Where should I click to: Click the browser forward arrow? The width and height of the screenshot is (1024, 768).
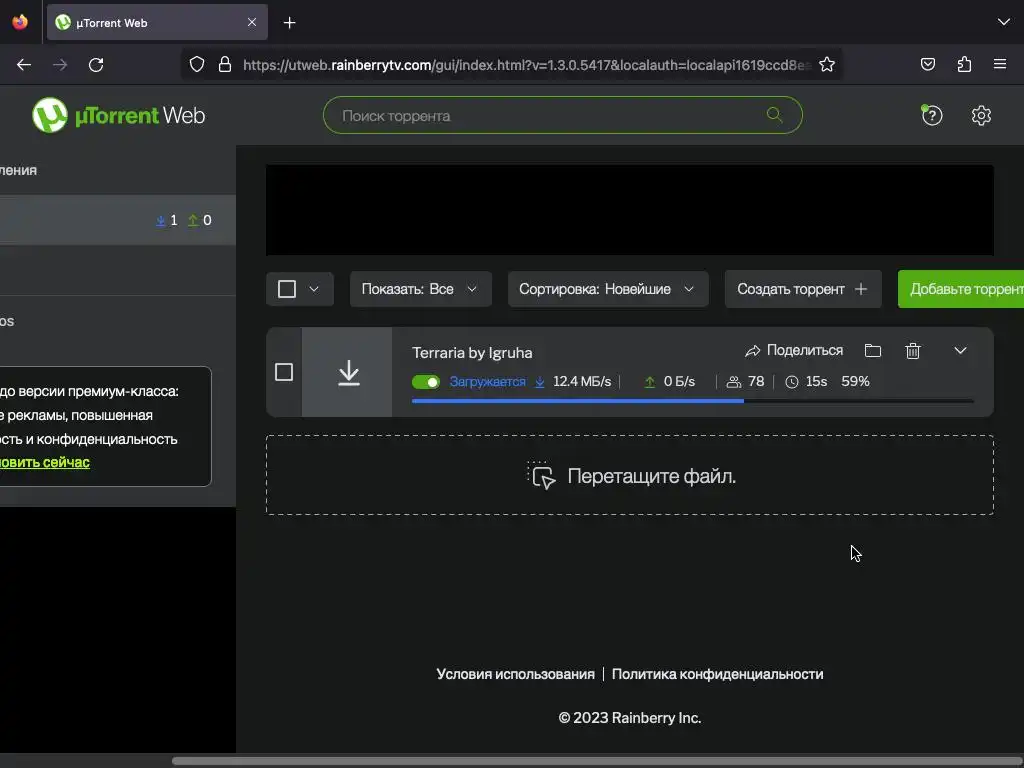pyautogui.click(x=60, y=65)
